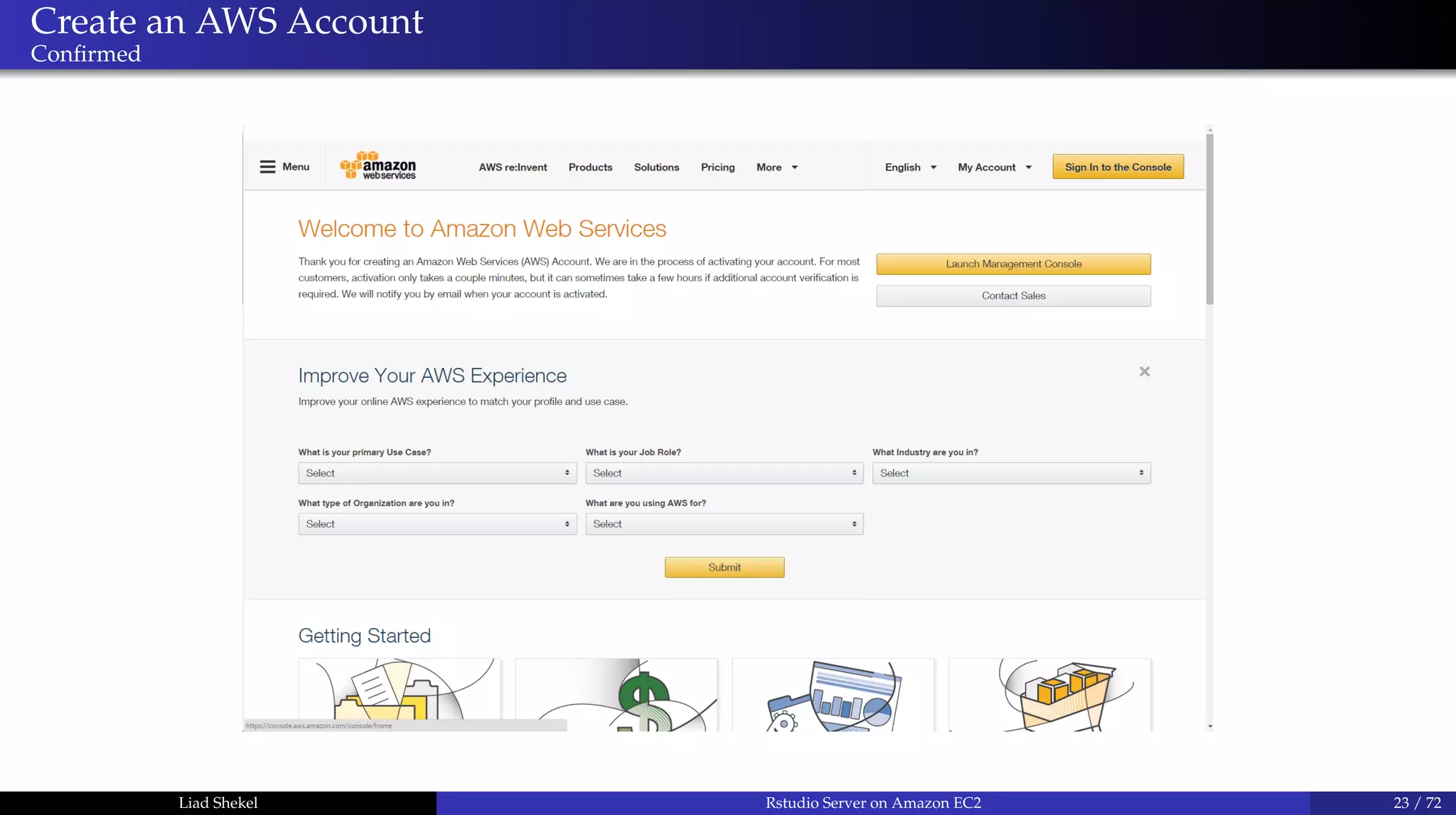Click the Welcome to Amazon Web Services heading
The width and height of the screenshot is (1456, 815).
[482, 229]
